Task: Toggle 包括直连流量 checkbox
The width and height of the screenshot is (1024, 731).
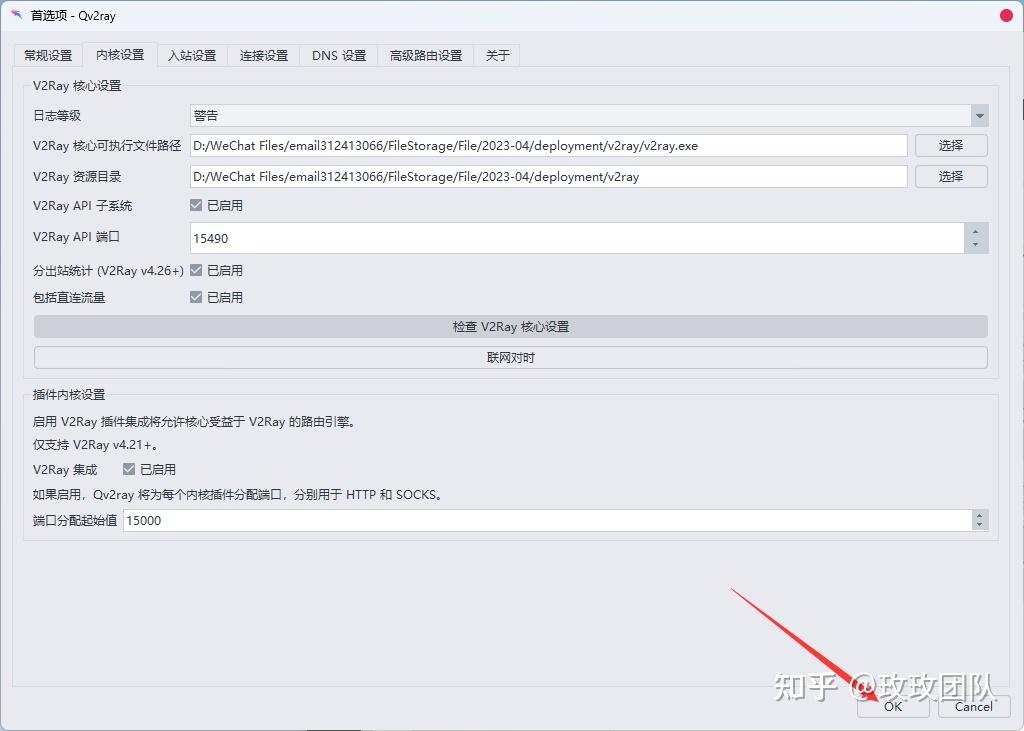Action: [196, 297]
